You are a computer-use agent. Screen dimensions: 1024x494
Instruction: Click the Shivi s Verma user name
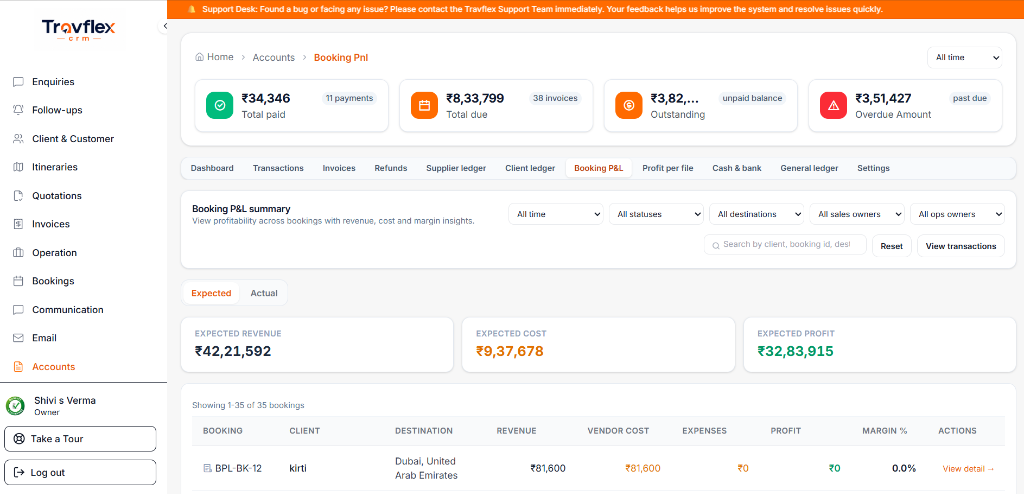pyautogui.click(x=65, y=400)
